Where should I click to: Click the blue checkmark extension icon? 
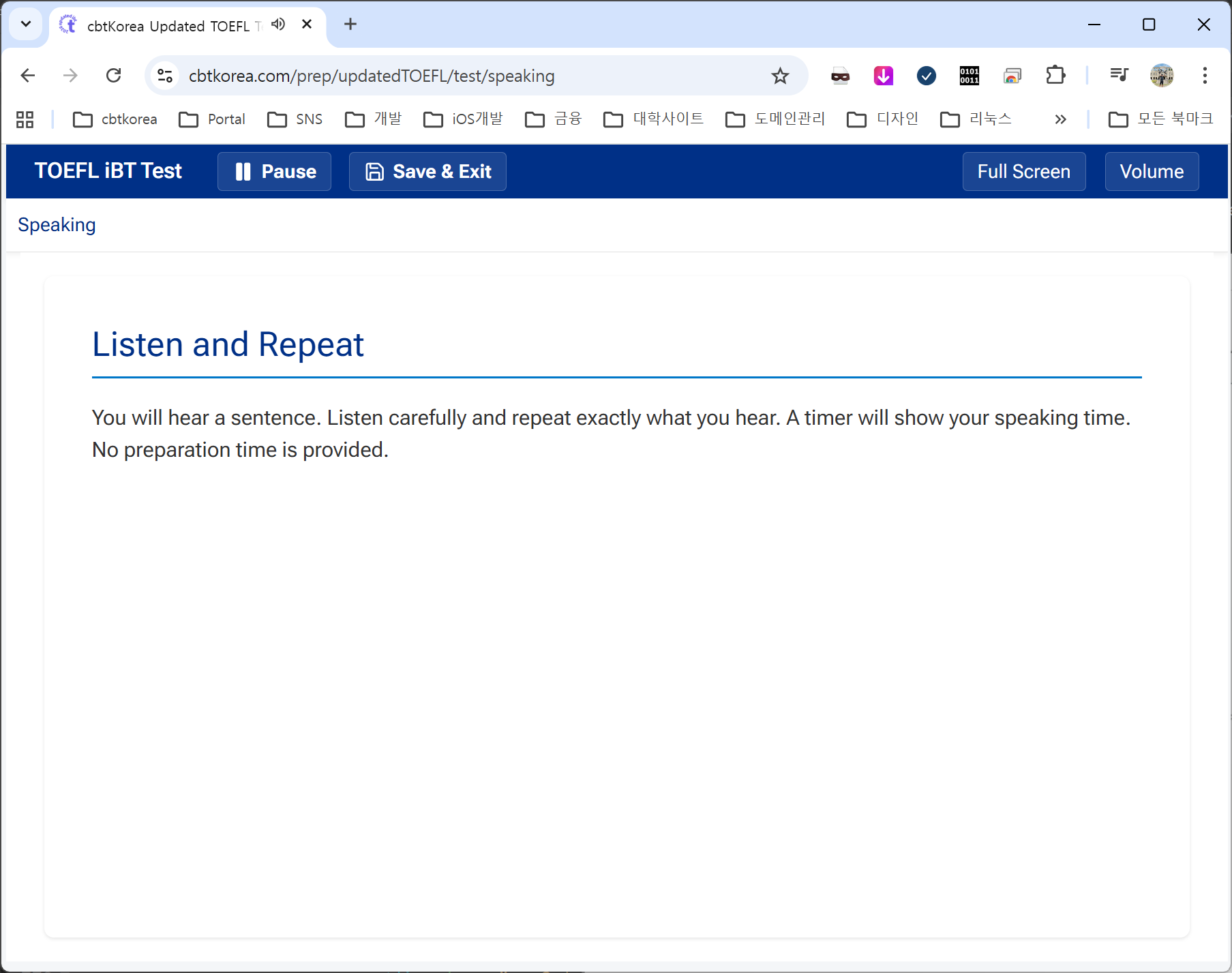tap(927, 76)
